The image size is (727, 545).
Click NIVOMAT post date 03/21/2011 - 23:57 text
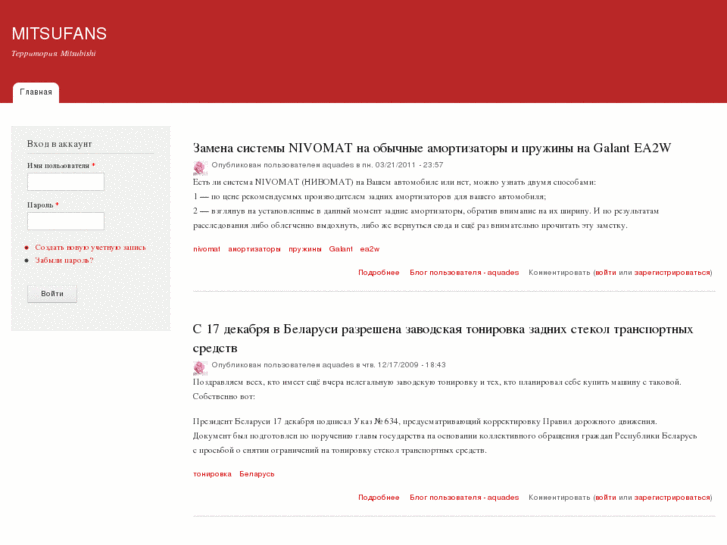point(409,165)
